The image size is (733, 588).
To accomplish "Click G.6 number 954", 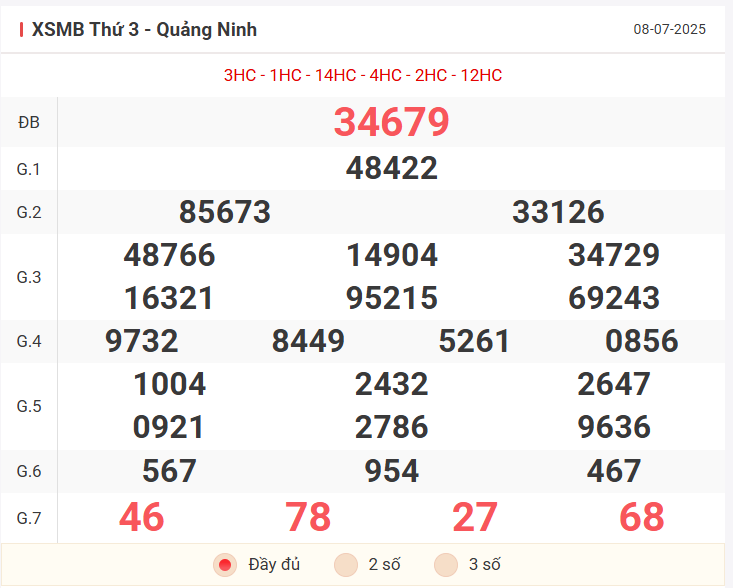I will [392, 471].
